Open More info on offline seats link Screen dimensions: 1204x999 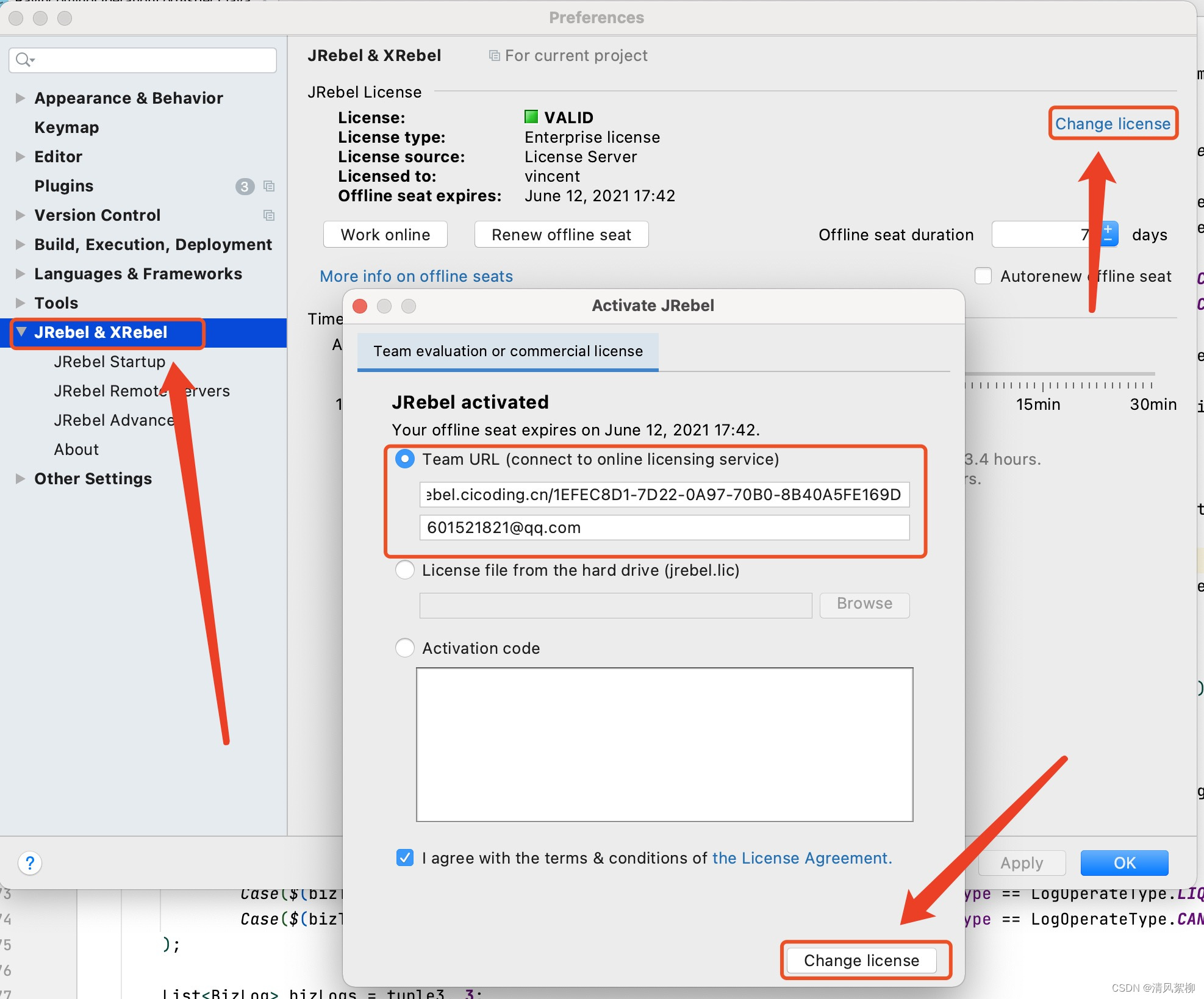(x=416, y=276)
